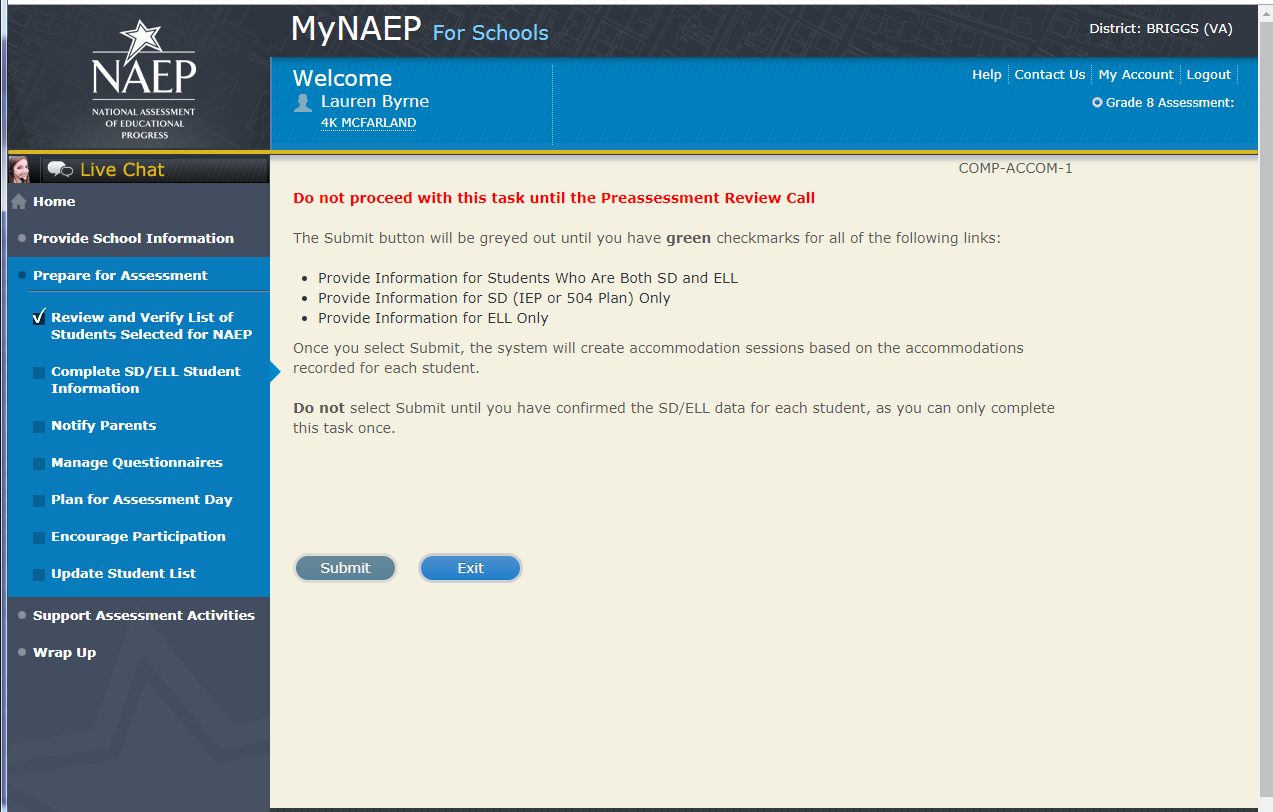This screenshot has height=812, width=1273.
Task: Open Notify Parents task
Action: pos(103,425)
